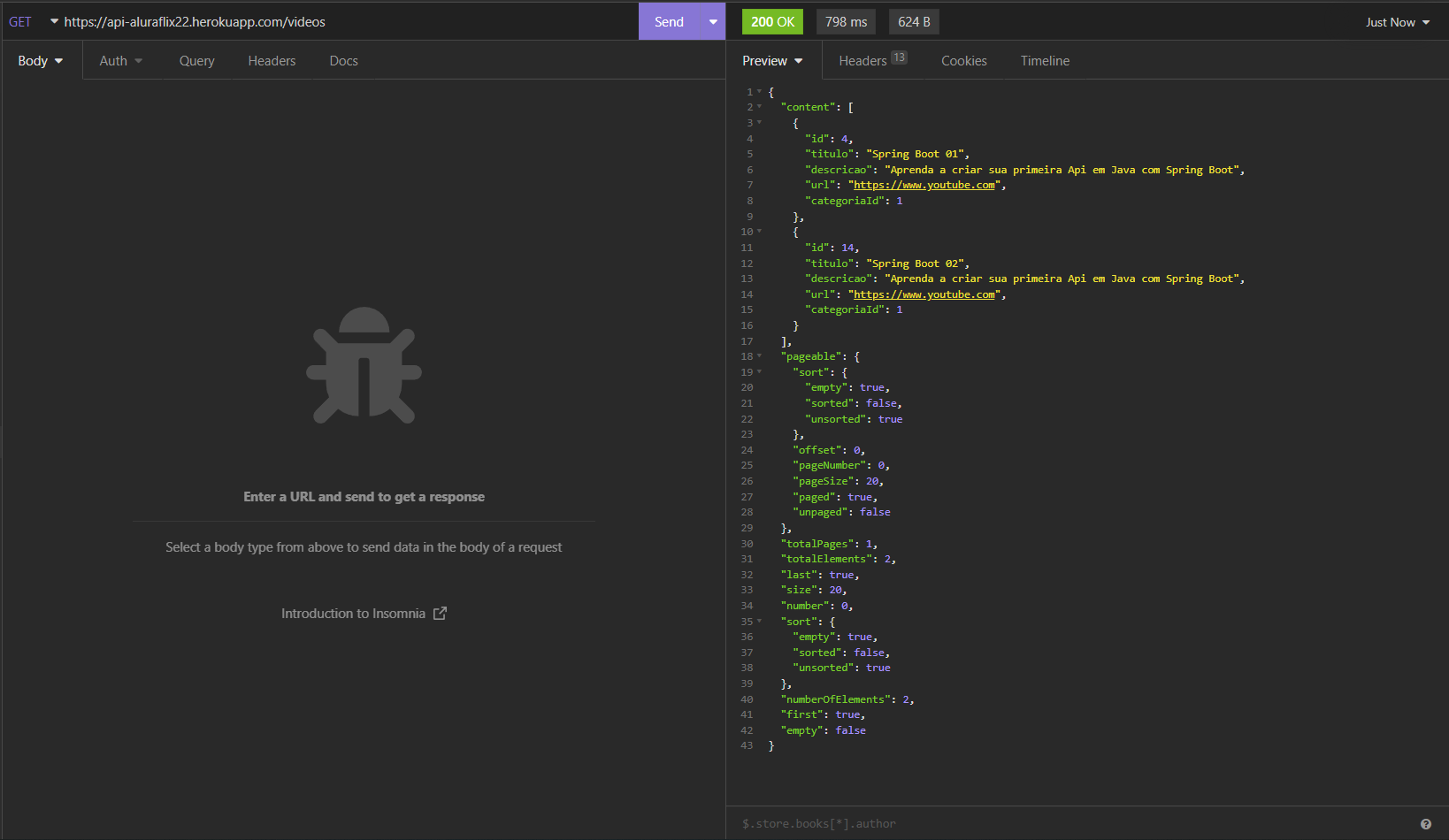This screenshot has height=840, width=1449.
Task: Collapse the root JSON object on line 1
Action: click(x=758, y=91)
